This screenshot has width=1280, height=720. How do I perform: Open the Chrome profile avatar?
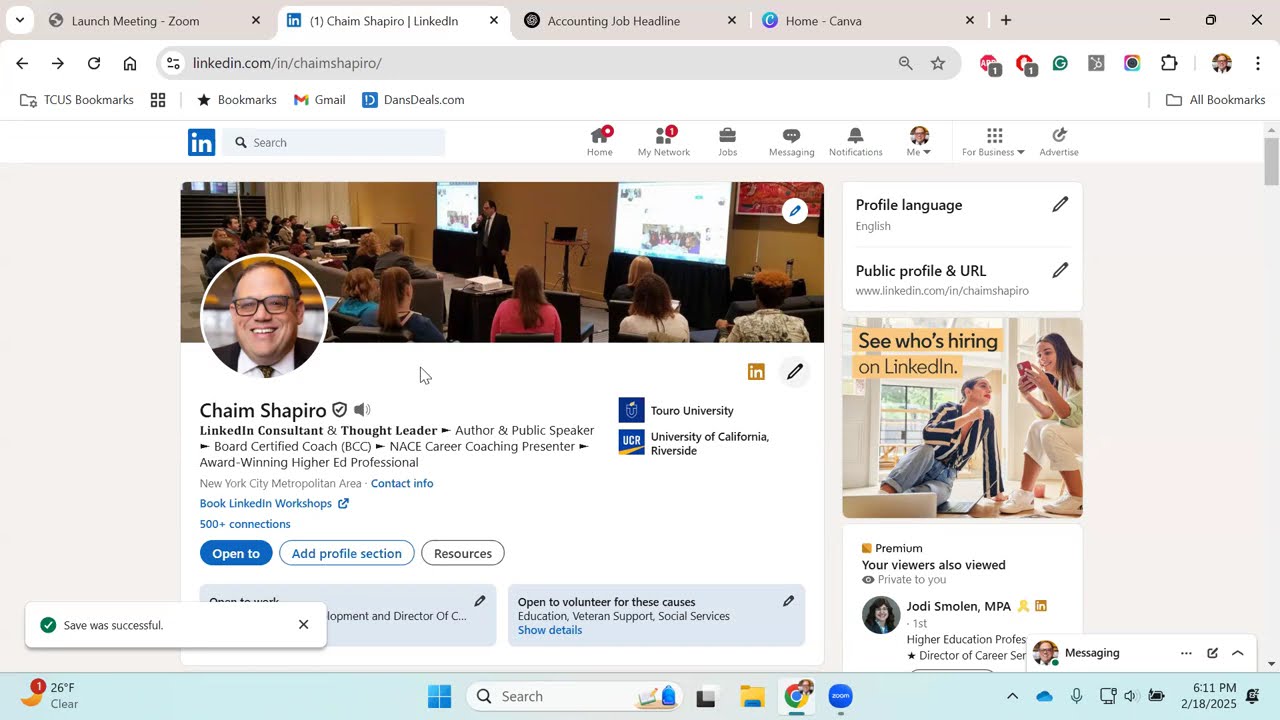1221,63
